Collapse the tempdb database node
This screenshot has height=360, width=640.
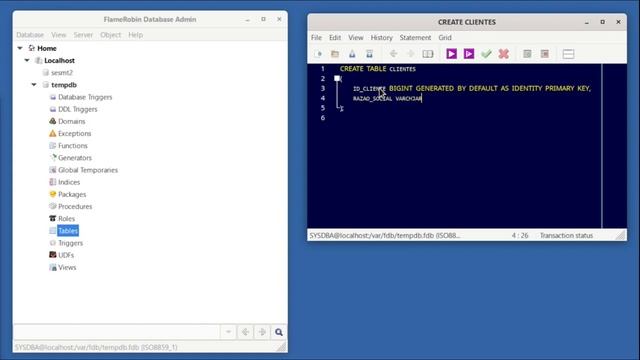coord(34,85)
